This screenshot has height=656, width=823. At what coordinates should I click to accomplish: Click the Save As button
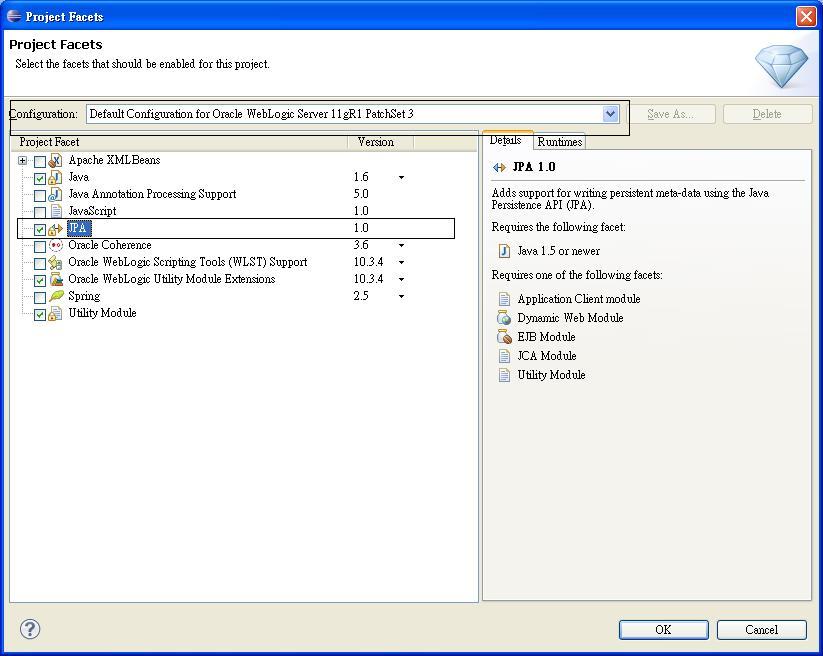point(670,114)
